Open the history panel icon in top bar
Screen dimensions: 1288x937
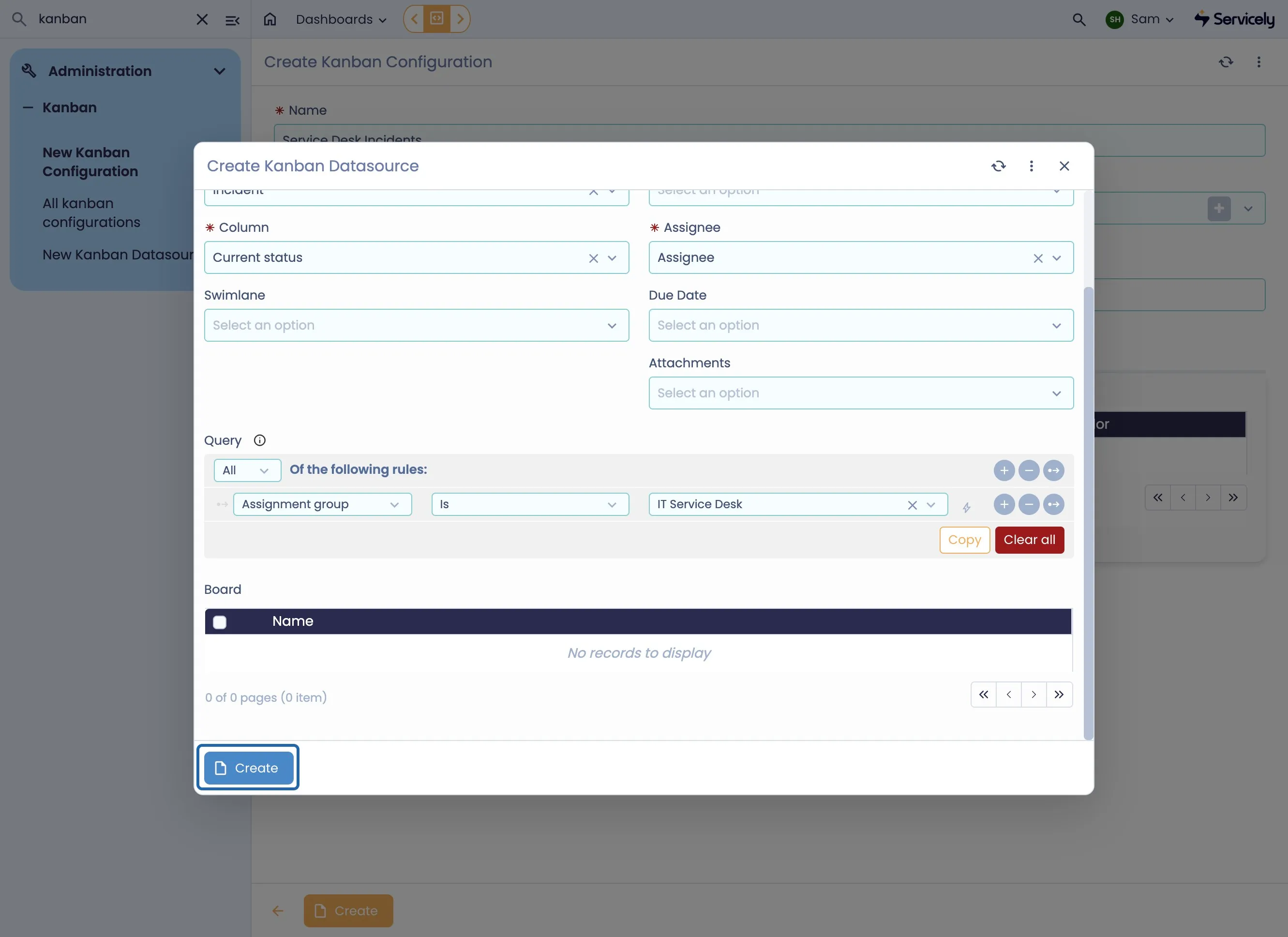[437, 19]
